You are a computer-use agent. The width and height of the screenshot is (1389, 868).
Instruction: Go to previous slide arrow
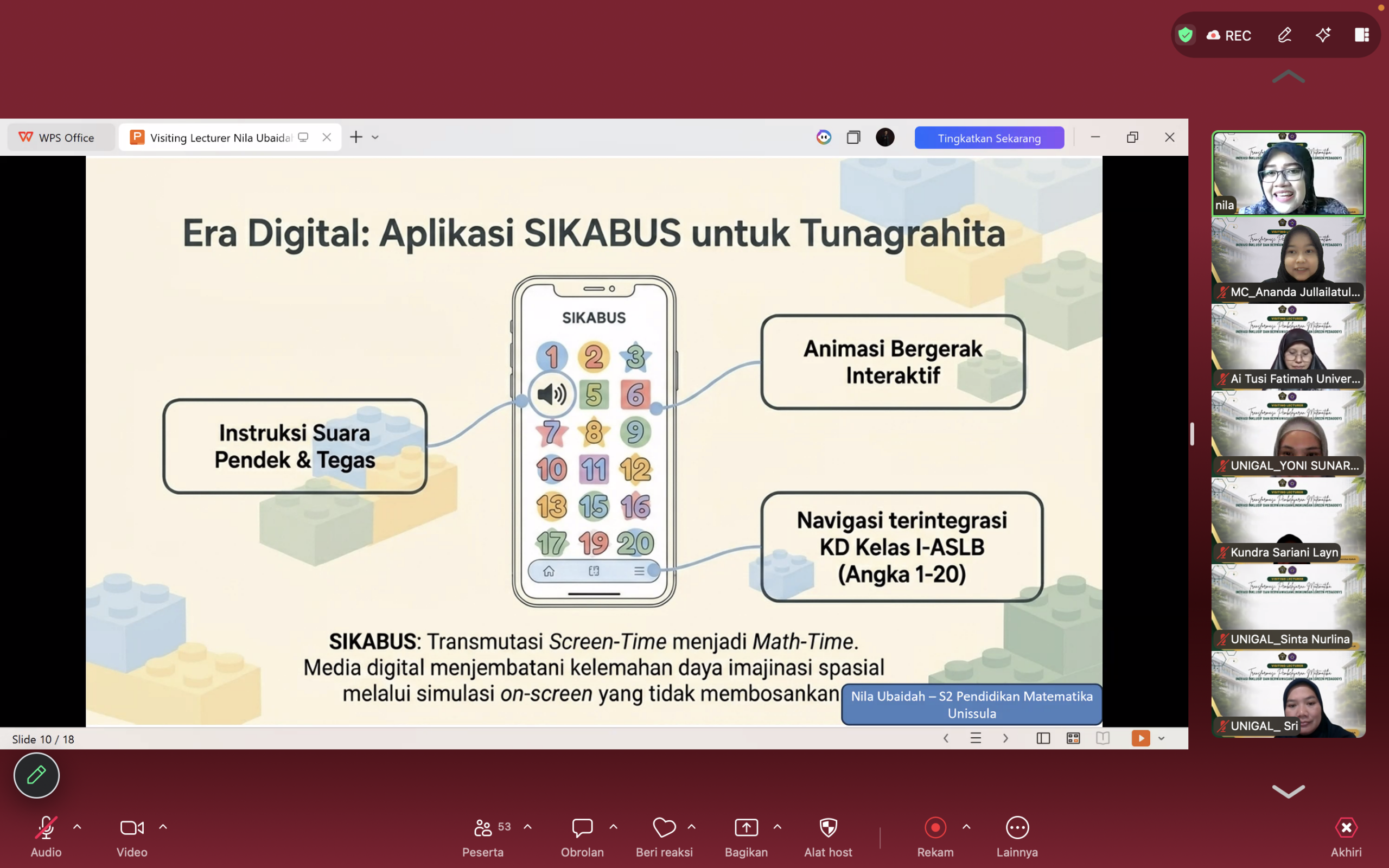(x=946, y=738)
